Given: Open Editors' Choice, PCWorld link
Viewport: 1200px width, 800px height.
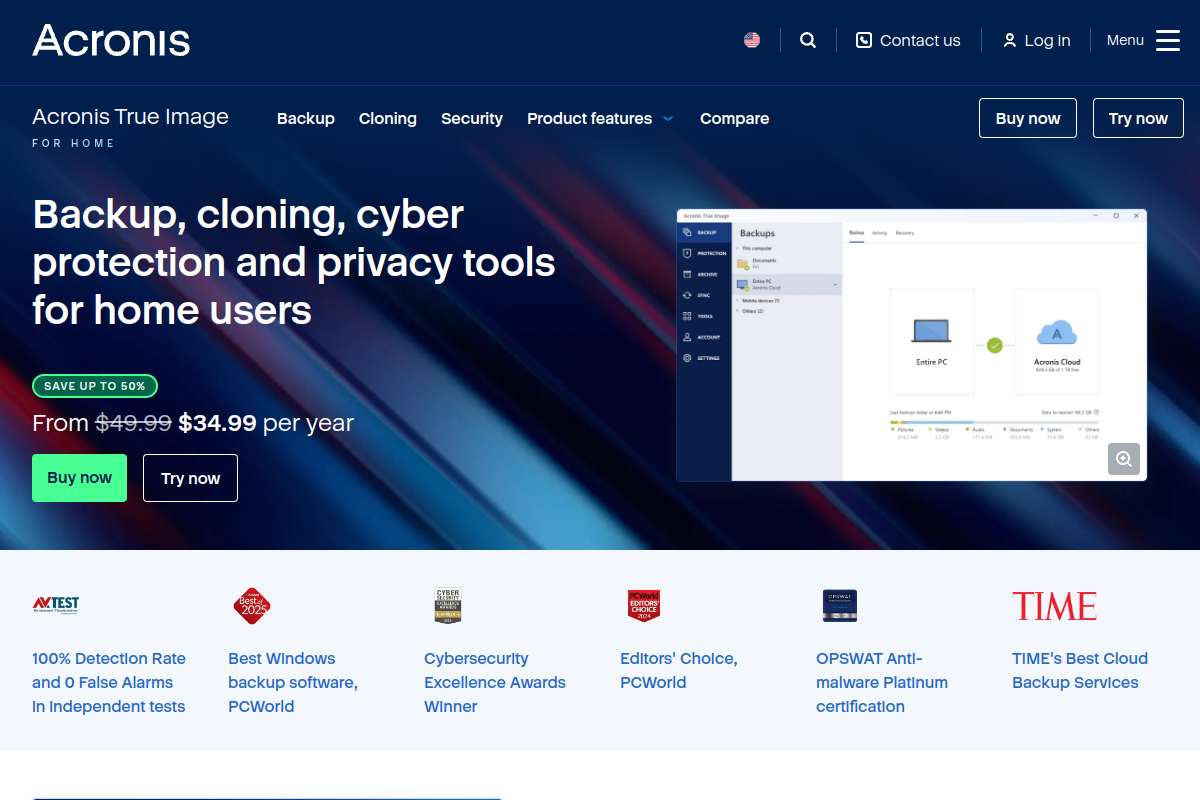Looking at the screenshot, I should (679, 670).
